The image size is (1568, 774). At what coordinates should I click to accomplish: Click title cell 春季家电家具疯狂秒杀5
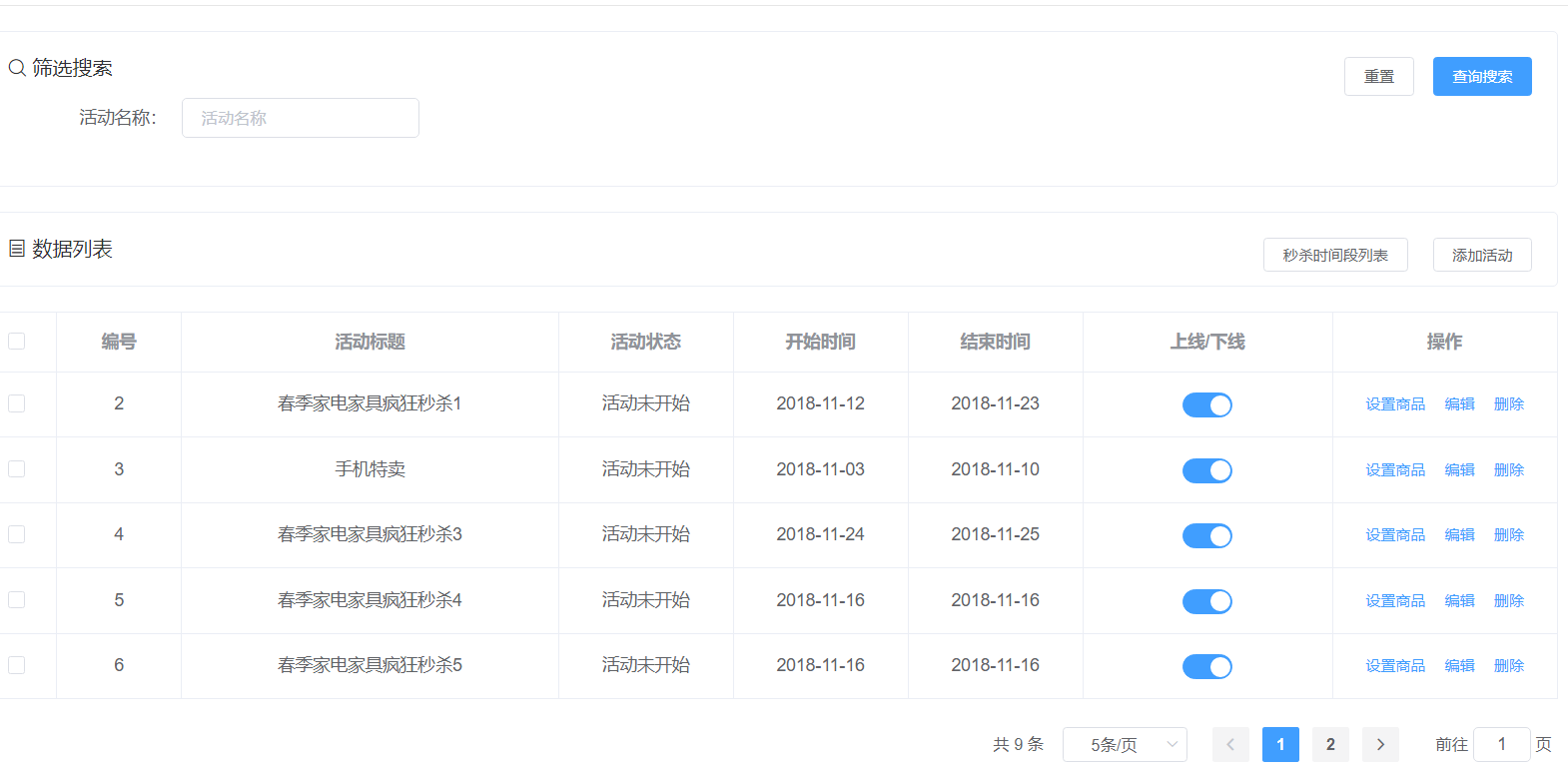370,665
